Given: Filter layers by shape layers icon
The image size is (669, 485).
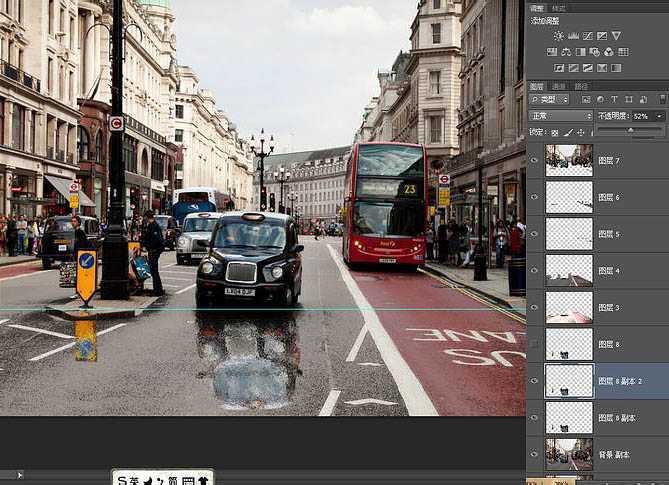Looking at the screenshot, I should 629,99.
